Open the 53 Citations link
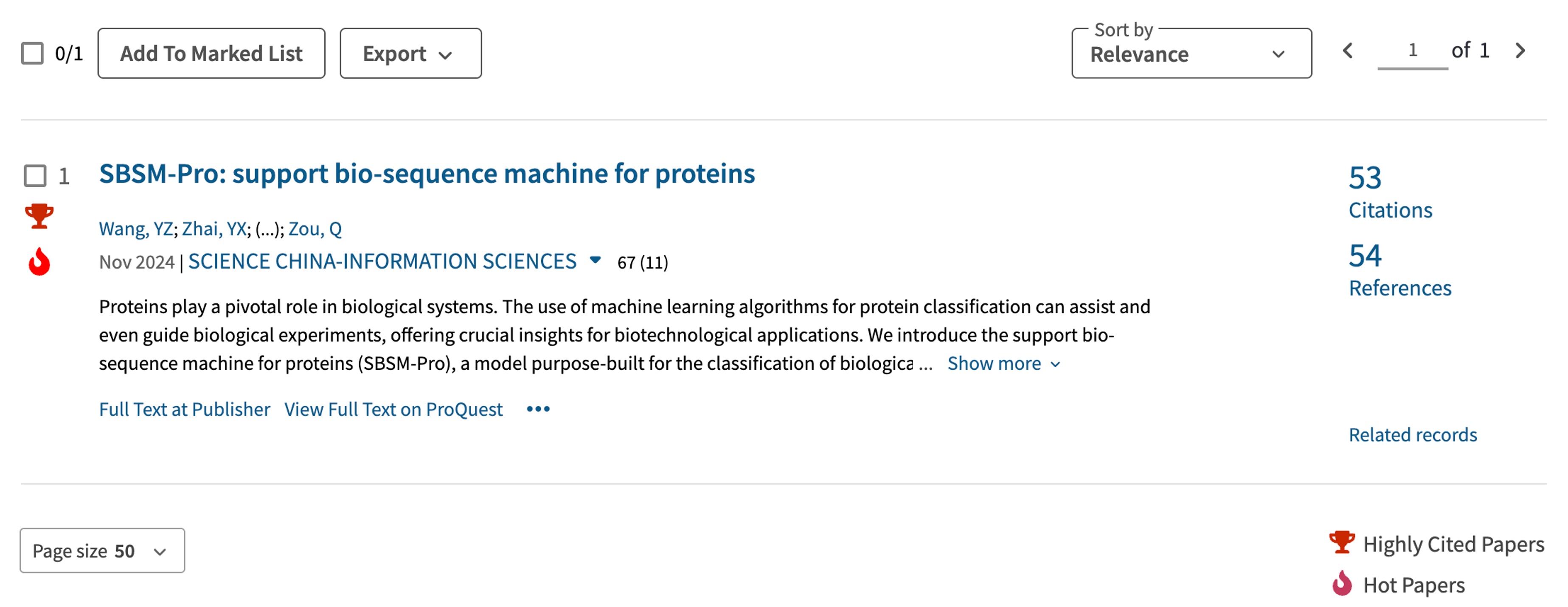 [x=1390, y=192]
